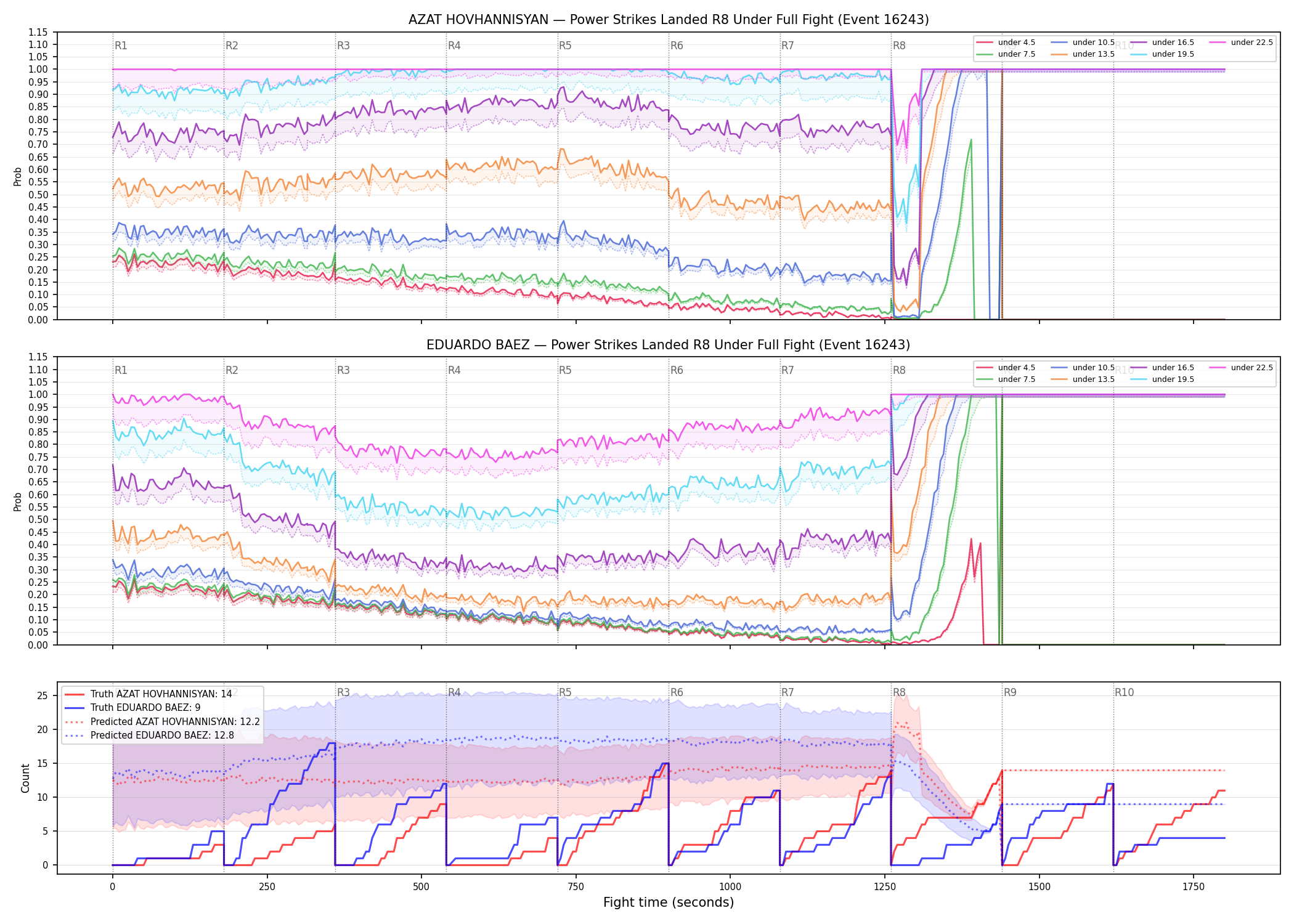The width and height of the screenshot is (1294, 924).
Task: Click 'under 19.5' legend entry in middle chart
Action: (x=1163, y=379)
